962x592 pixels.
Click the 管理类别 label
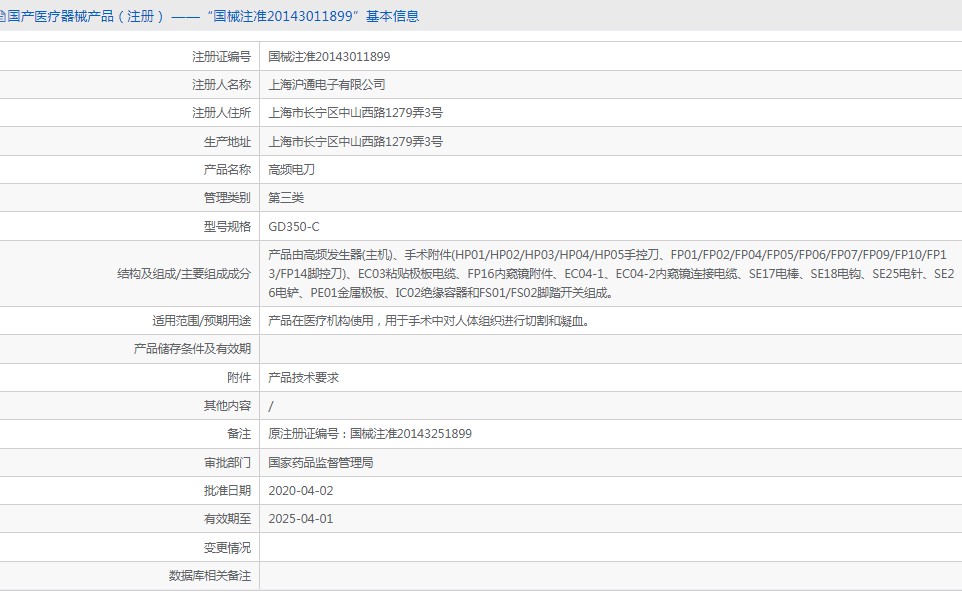[x=227, y=198]
